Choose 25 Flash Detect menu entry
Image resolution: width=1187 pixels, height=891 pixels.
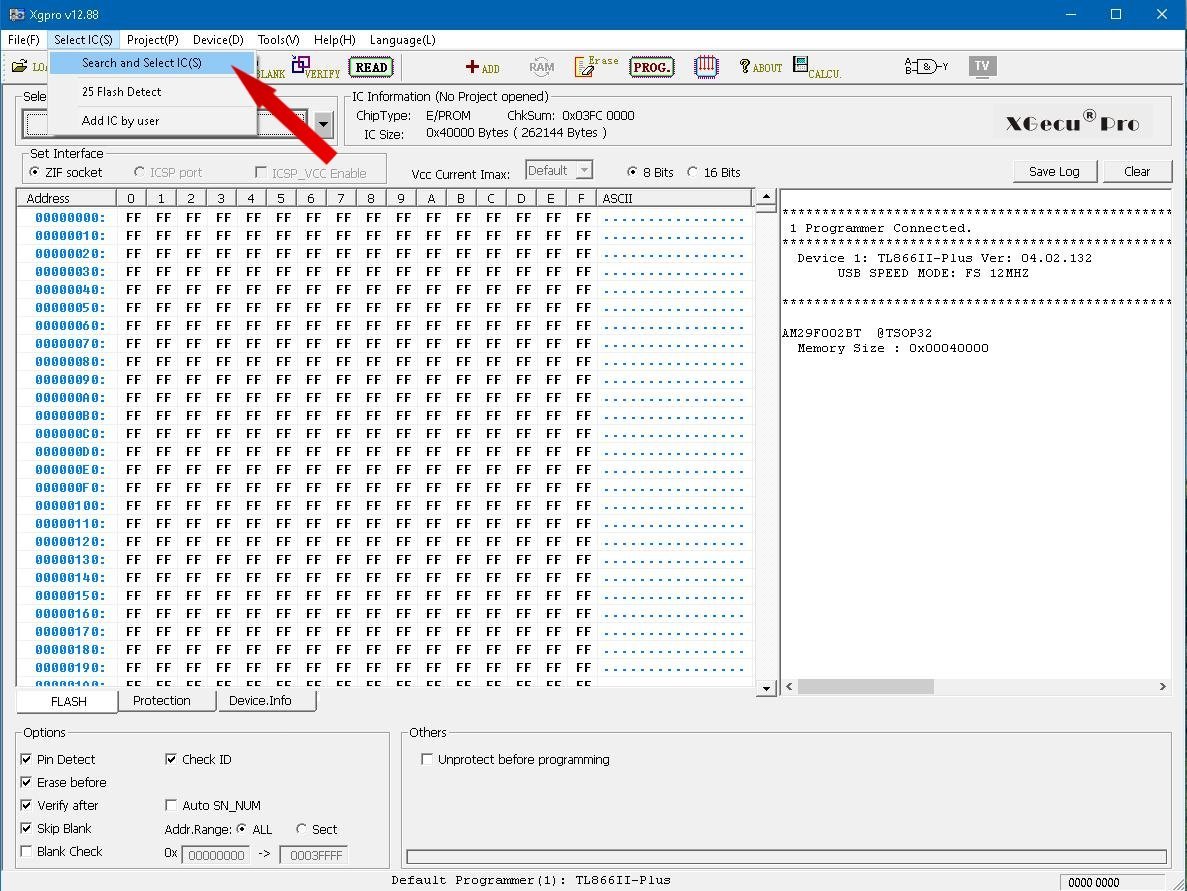click(x=152, y=92)
